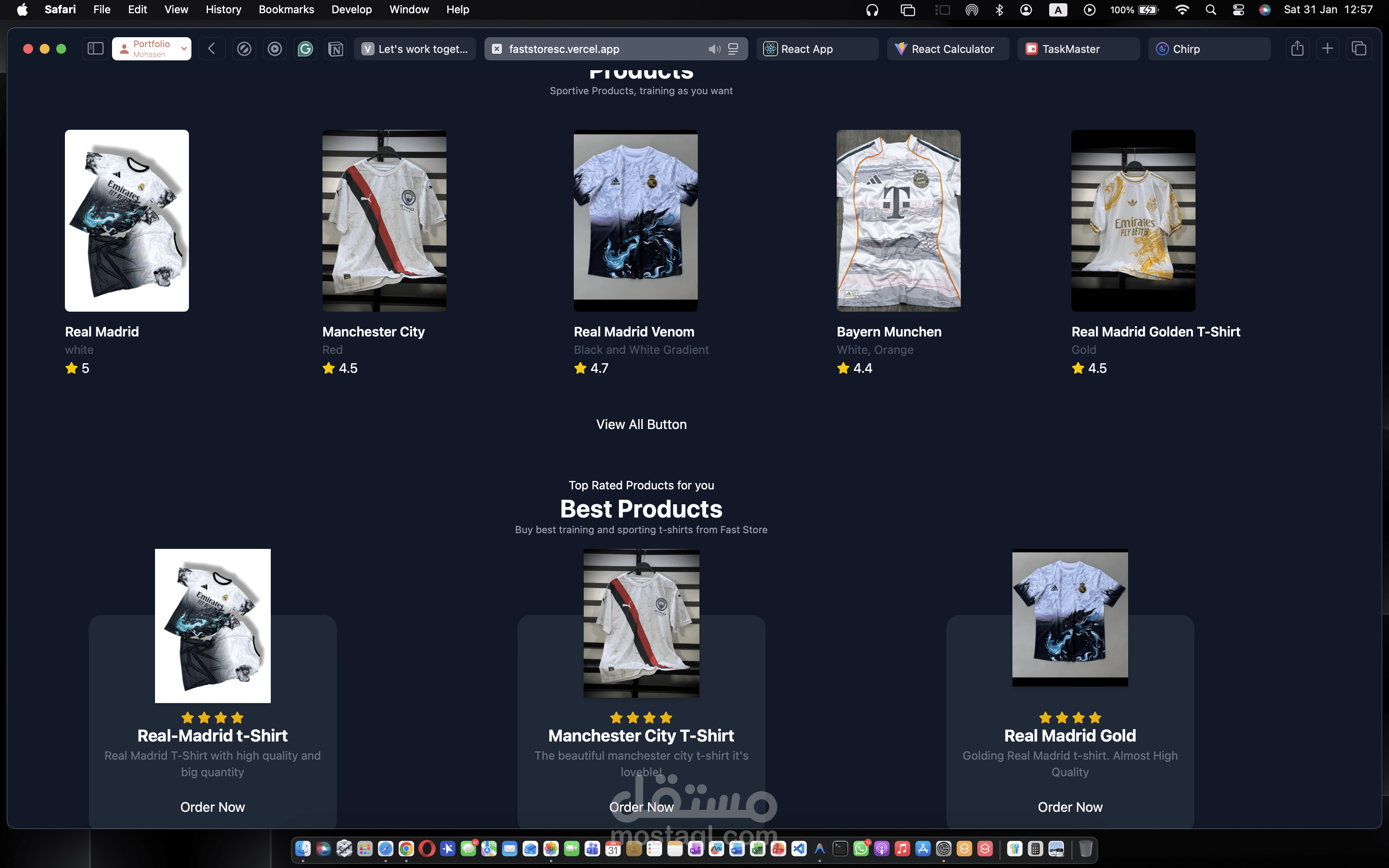Click Order Now for Real Madrid Gold
The image size is (1389, 868).
click(1070, 806)
